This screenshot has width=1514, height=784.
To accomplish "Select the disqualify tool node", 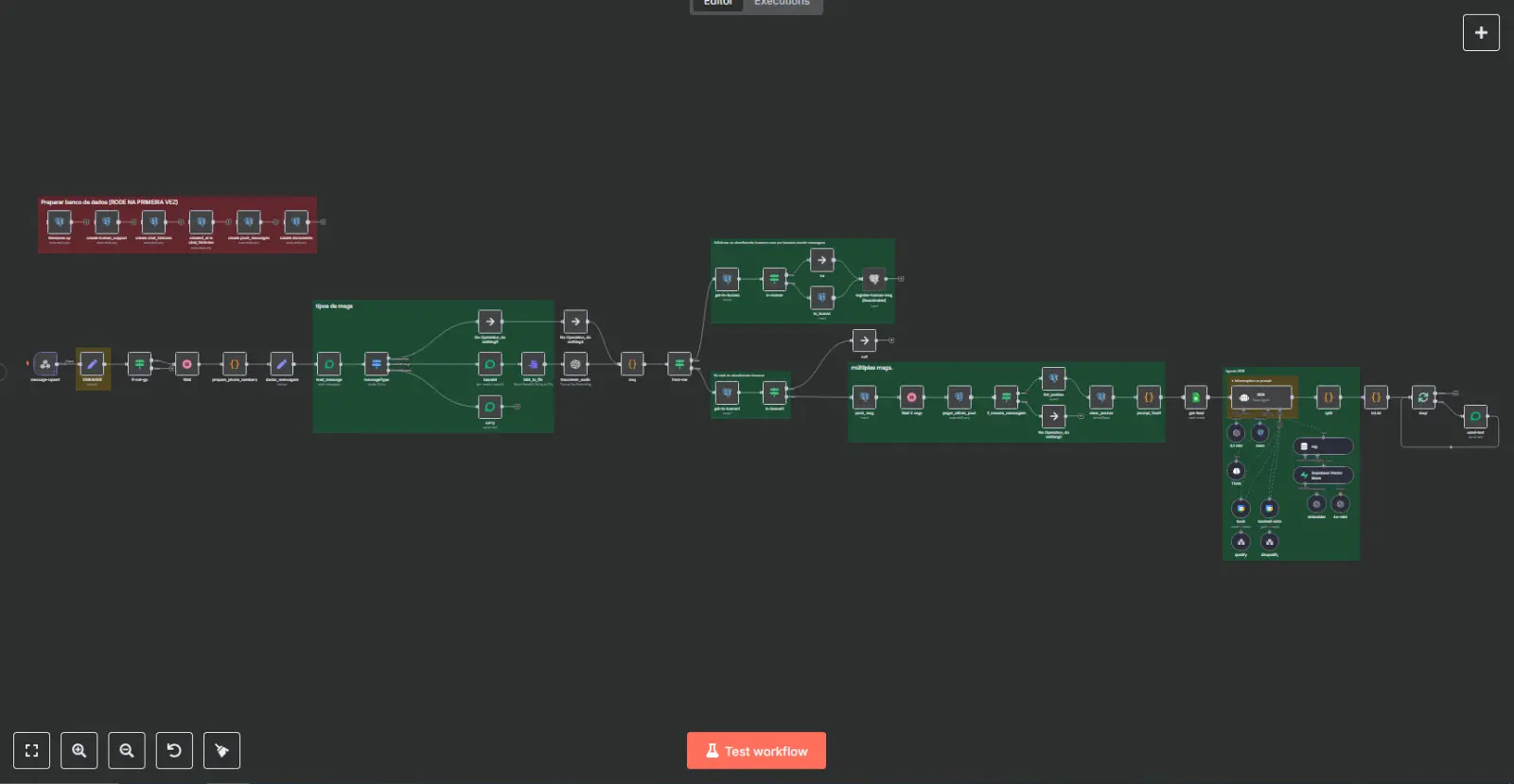I will click(1269, 541).
